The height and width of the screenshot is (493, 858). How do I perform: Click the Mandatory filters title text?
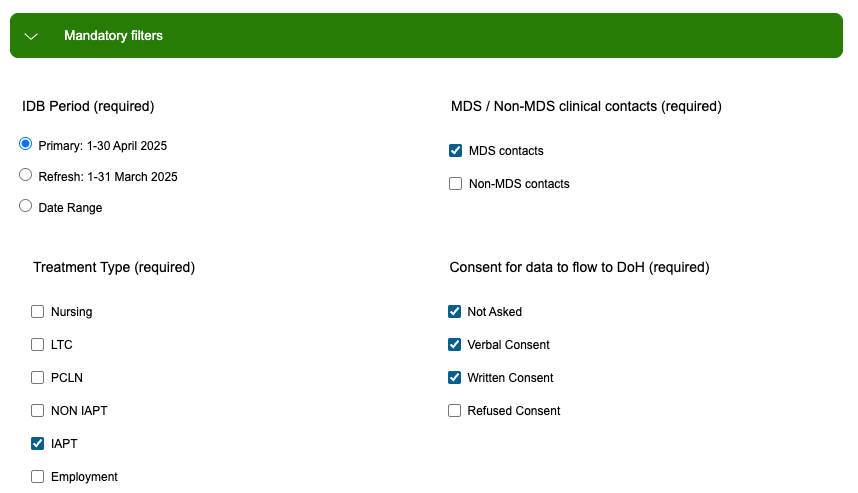click(x=113, y=36)
